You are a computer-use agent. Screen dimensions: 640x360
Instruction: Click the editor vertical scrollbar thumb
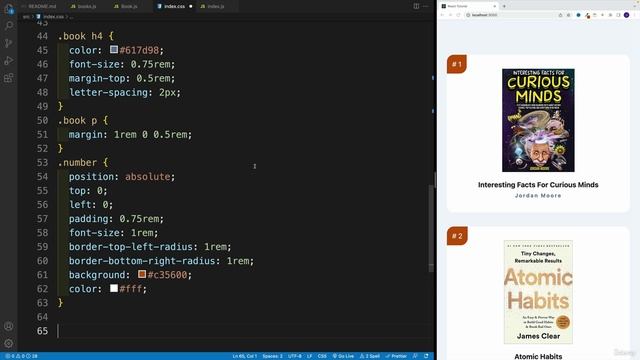click(x=431, y=228)
